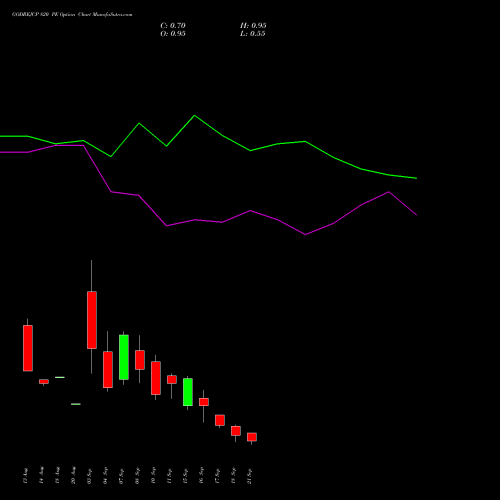Screen dimensions: 500x500
Task: Click the 10 Sep date label
Action: (x=154, y=476)
